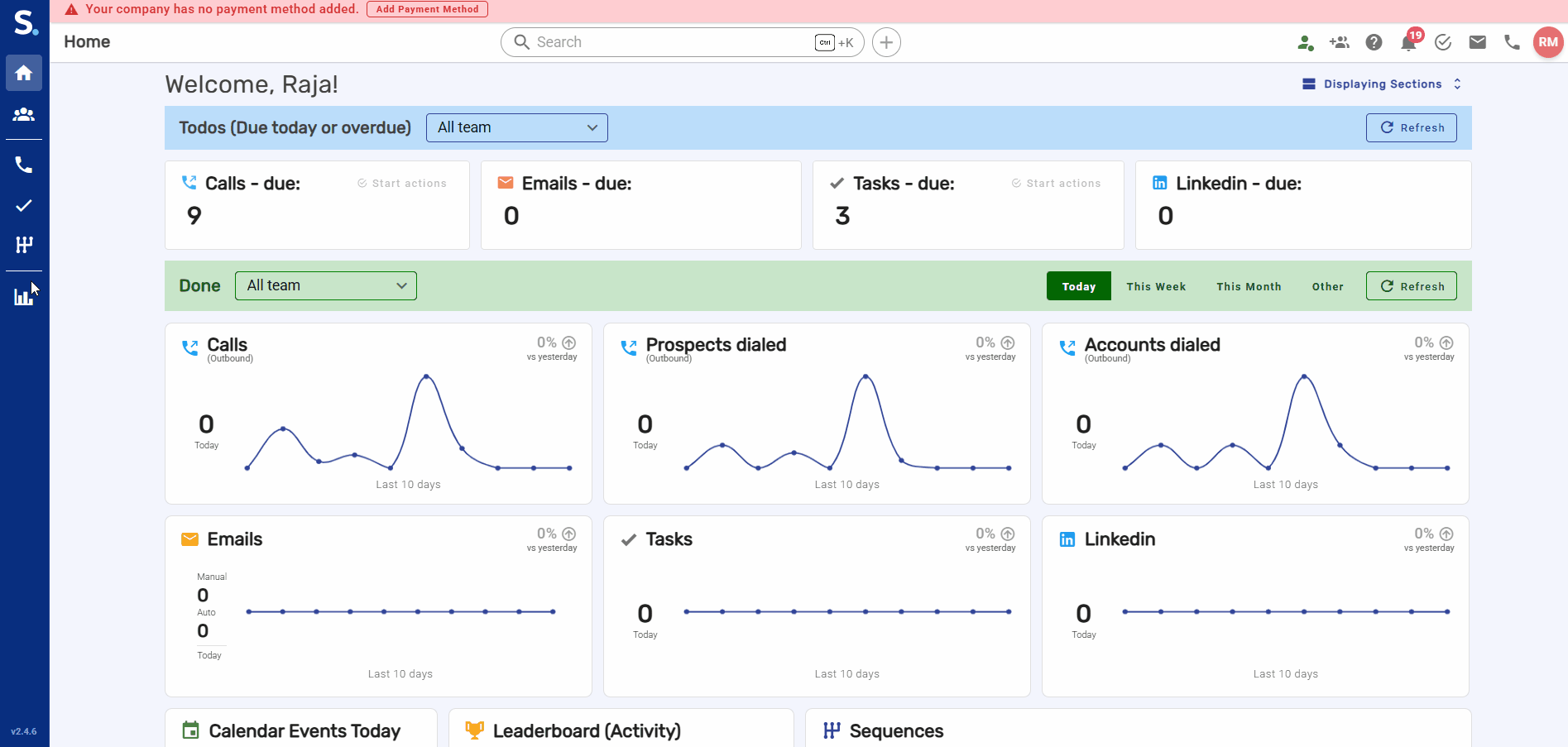Open the mail envelope icon in header
Image resolution: width=1568 pixels, height=747 pixels.
1477,42
